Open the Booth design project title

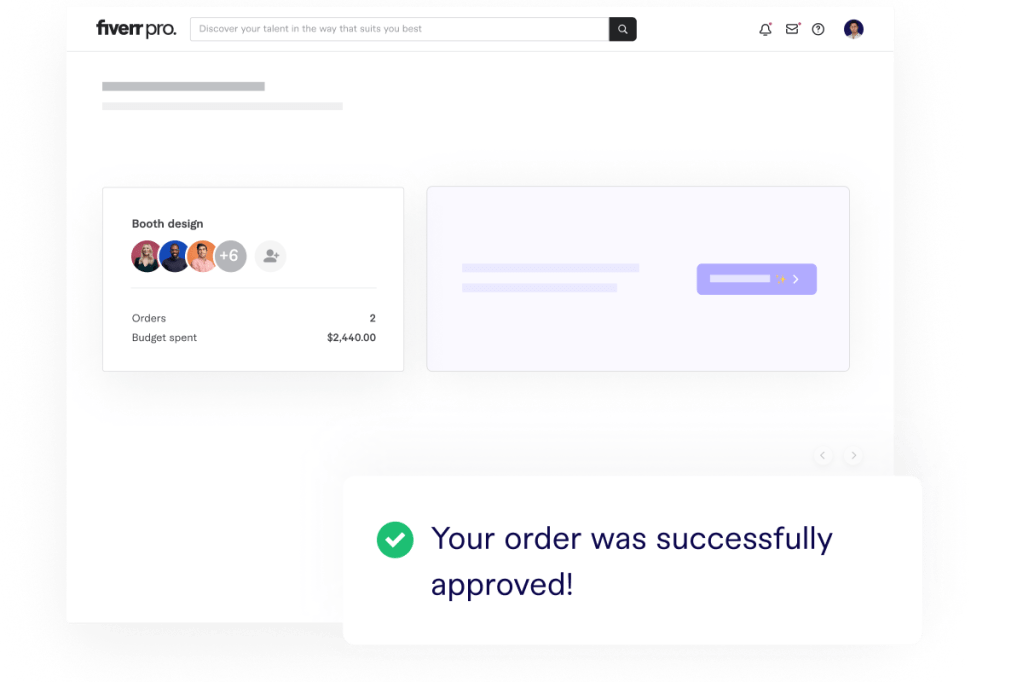pos(167,223)
